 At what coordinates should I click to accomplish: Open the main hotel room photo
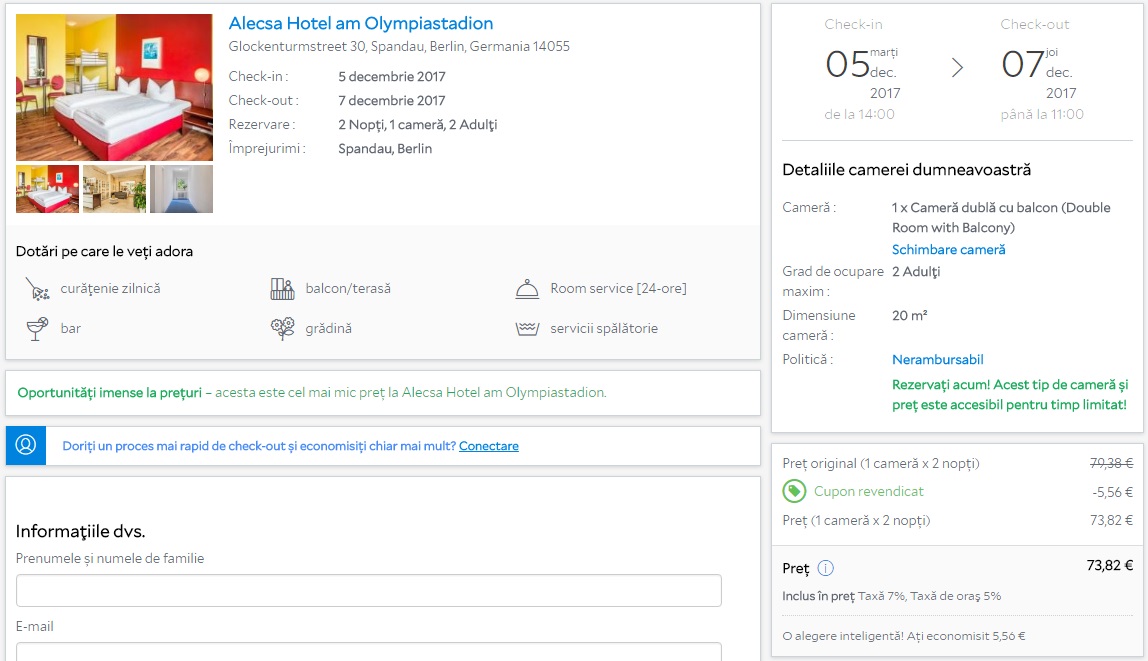point(114,87)
